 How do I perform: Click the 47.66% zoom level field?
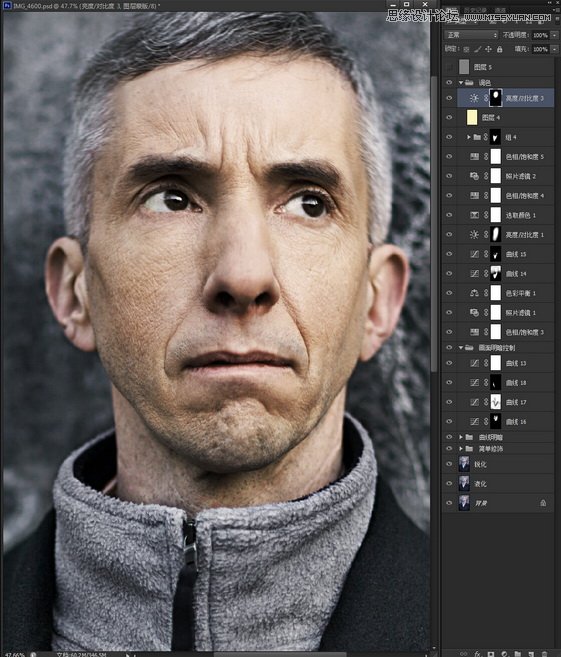pos(14,654)
